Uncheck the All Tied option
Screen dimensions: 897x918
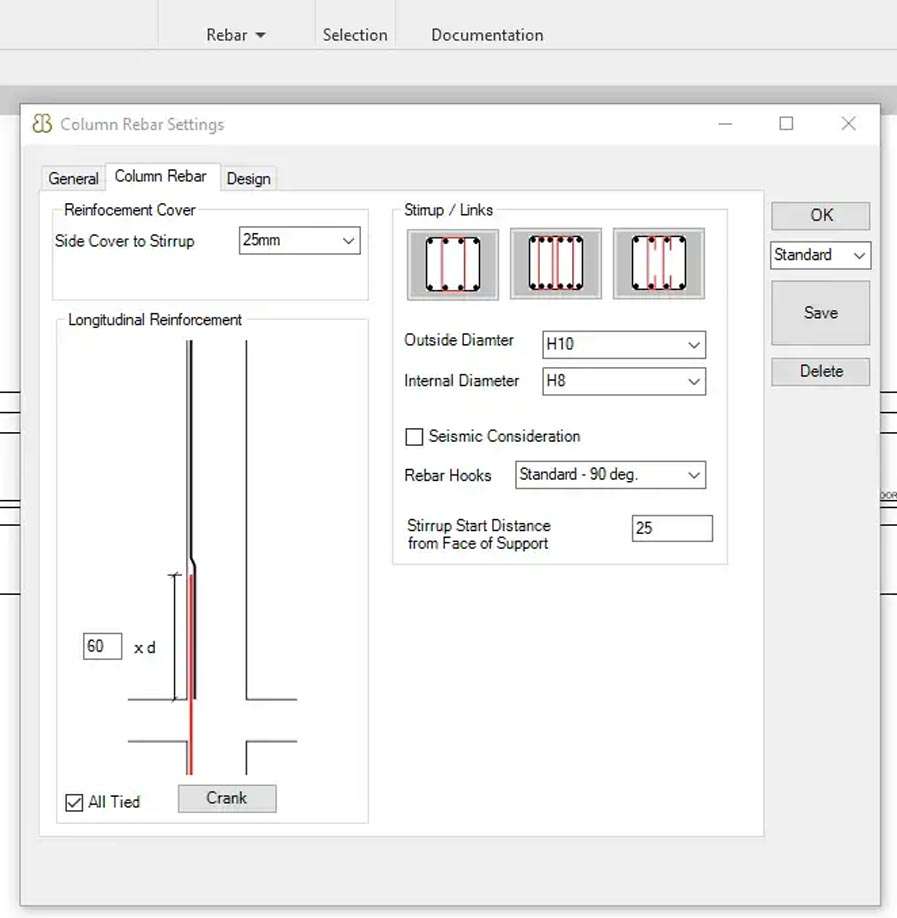click(x=74, y=802)
